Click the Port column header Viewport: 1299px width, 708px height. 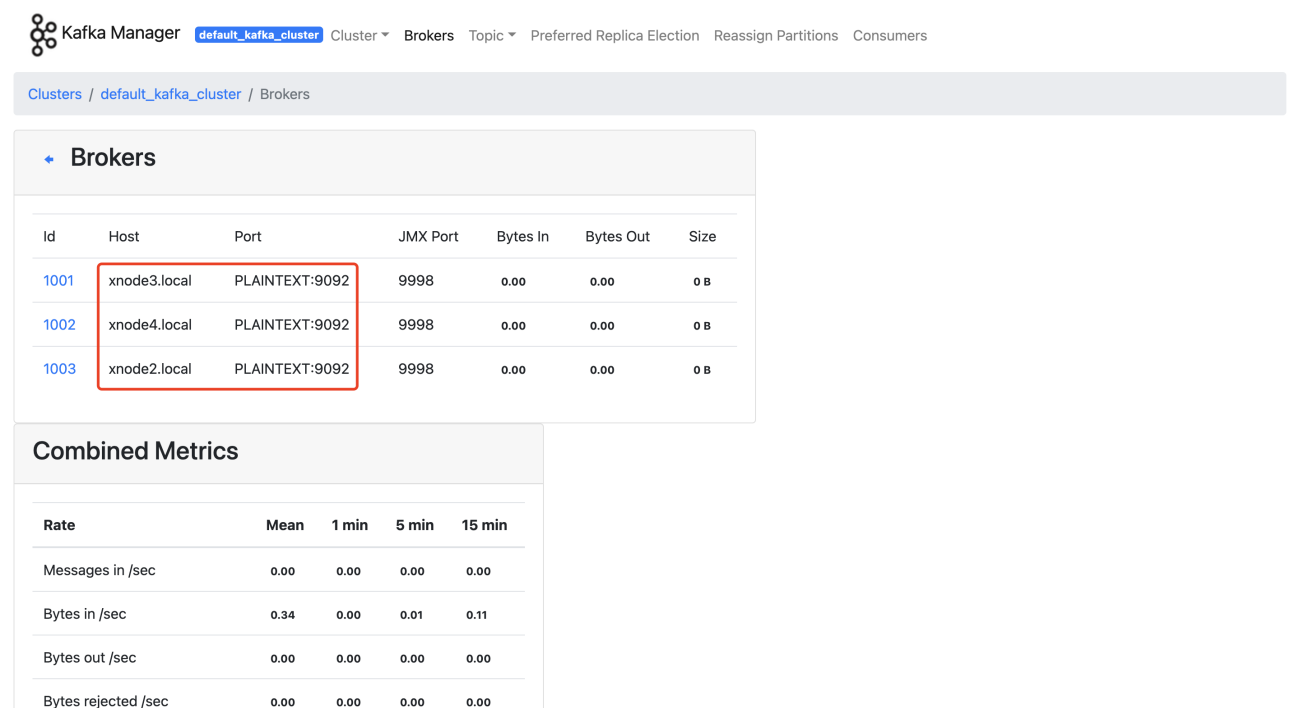(x=248, y=237)
